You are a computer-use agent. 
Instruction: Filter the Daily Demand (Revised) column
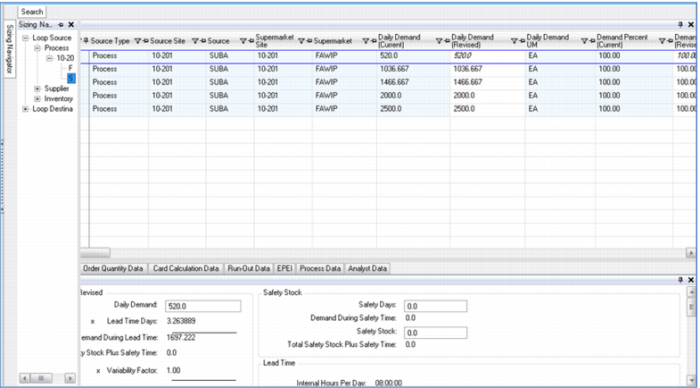(x=514, y=41)
